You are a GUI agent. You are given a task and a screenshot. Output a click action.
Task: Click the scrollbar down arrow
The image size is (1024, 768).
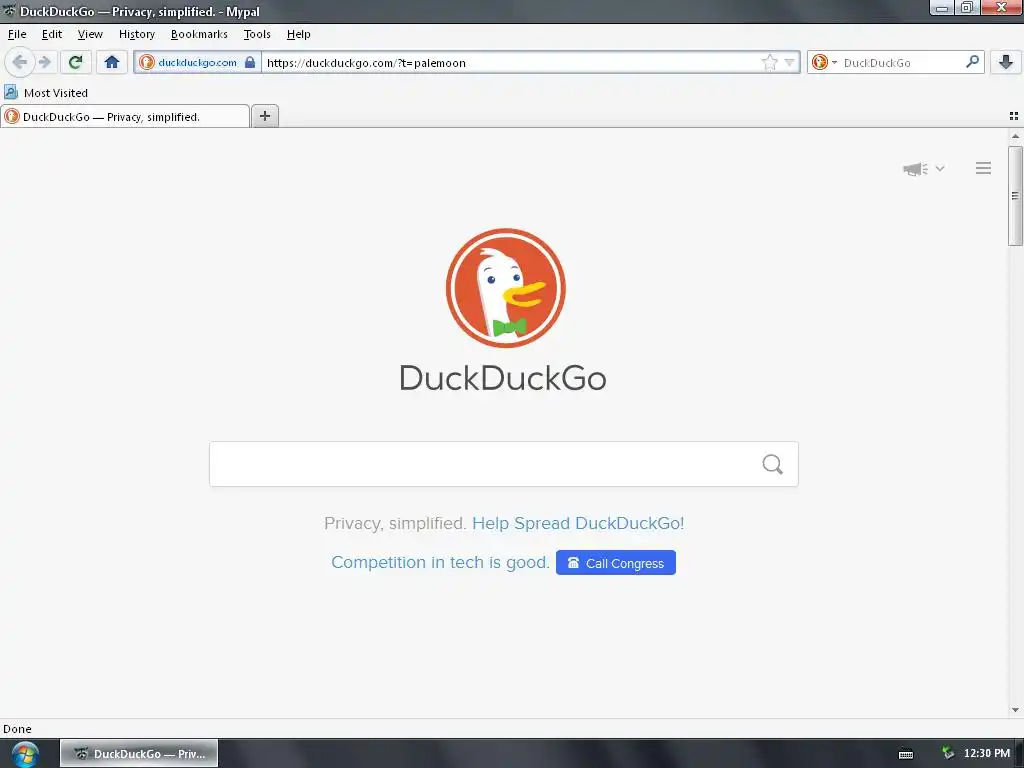click(1015, 710)
